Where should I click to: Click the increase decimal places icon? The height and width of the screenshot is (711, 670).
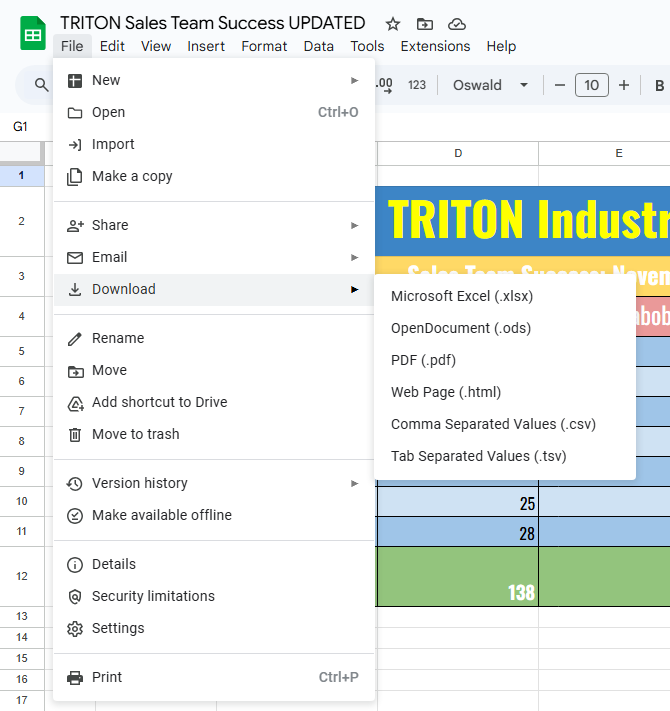(x=384, y=85)
